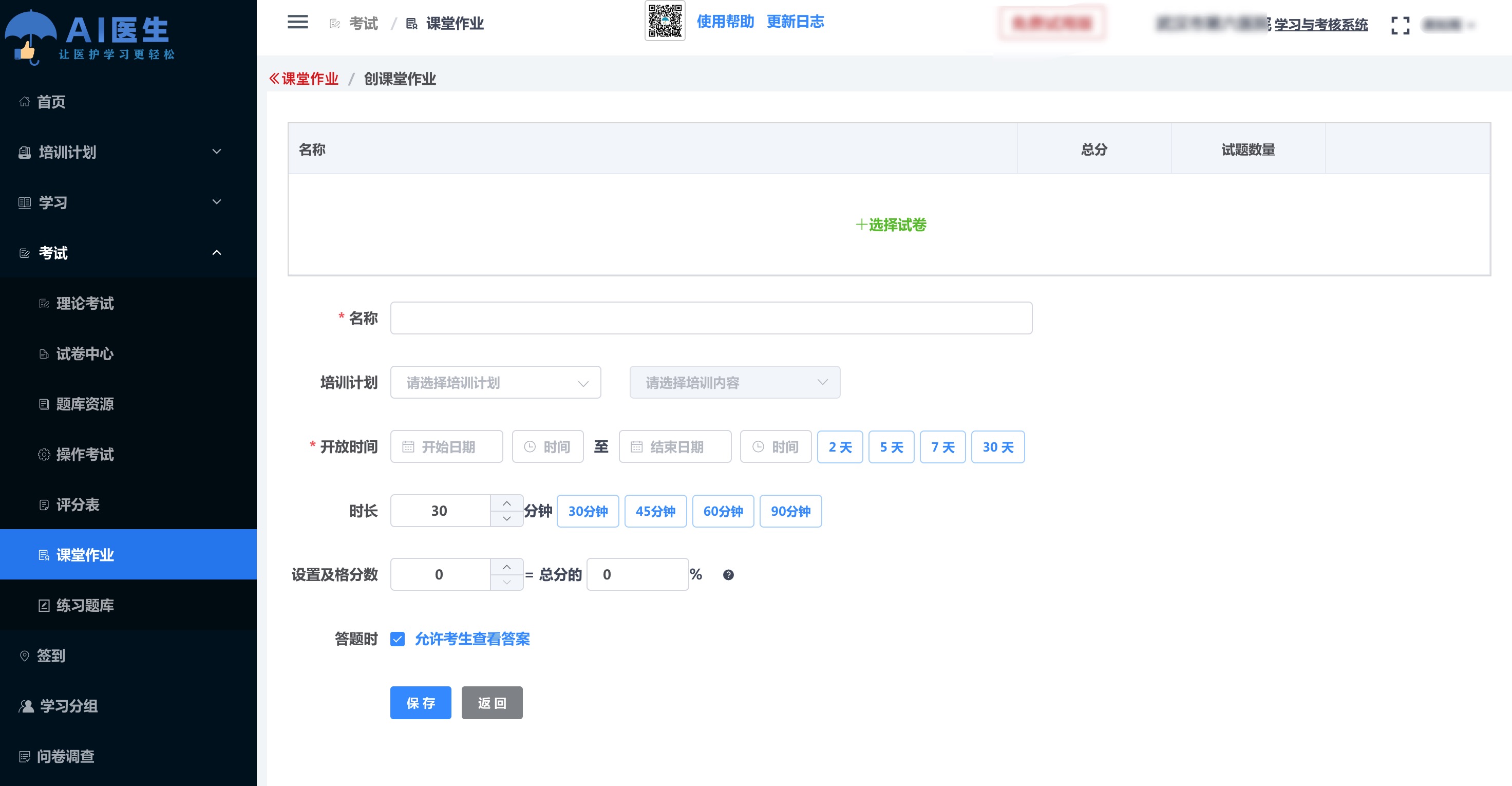This screenshot has height=786, width=1512.
Task: Click the 练习题库 submenu icon
Action: click(x=44, y=605)
